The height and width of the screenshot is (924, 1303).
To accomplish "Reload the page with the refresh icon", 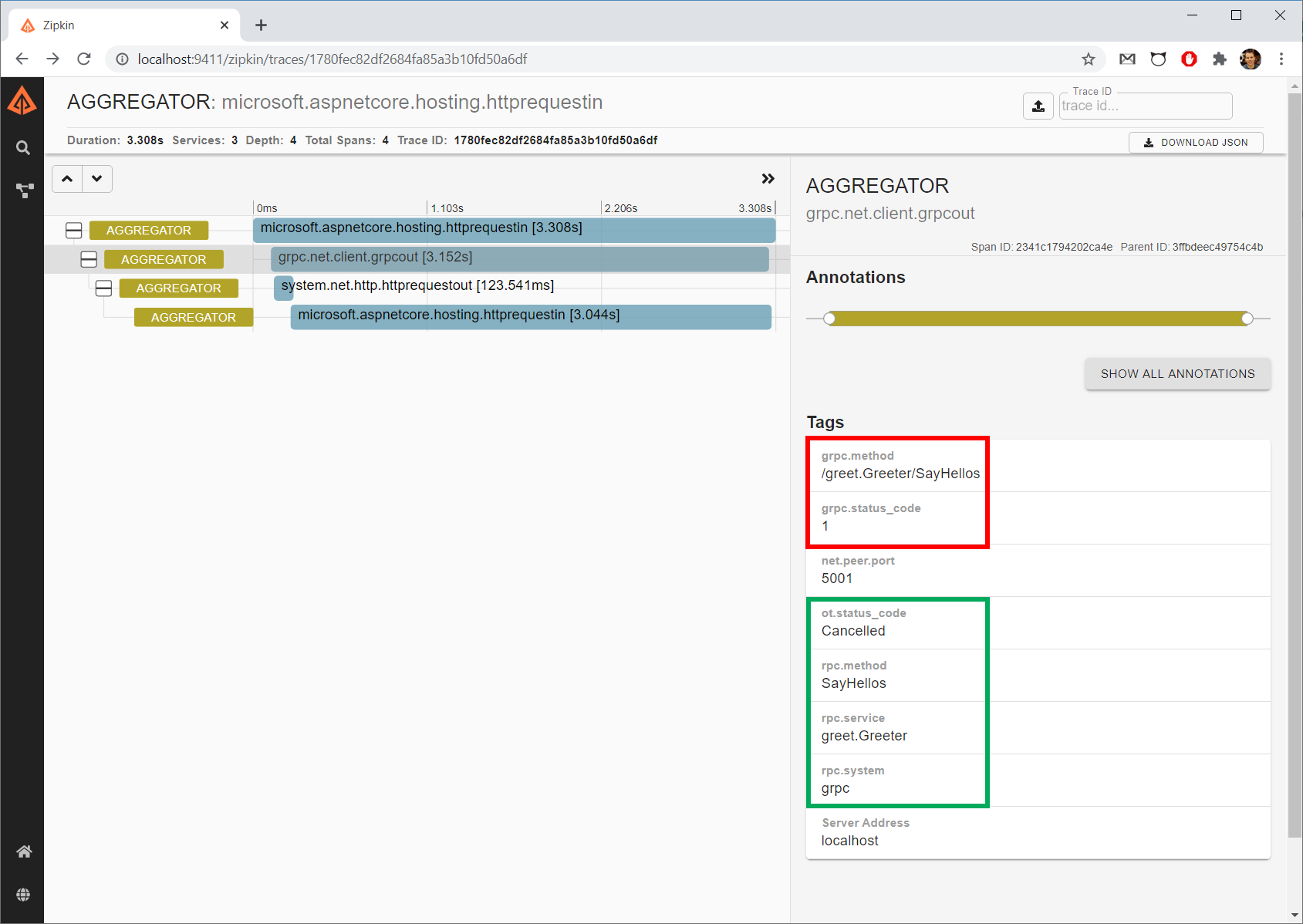I will [84, 59].
